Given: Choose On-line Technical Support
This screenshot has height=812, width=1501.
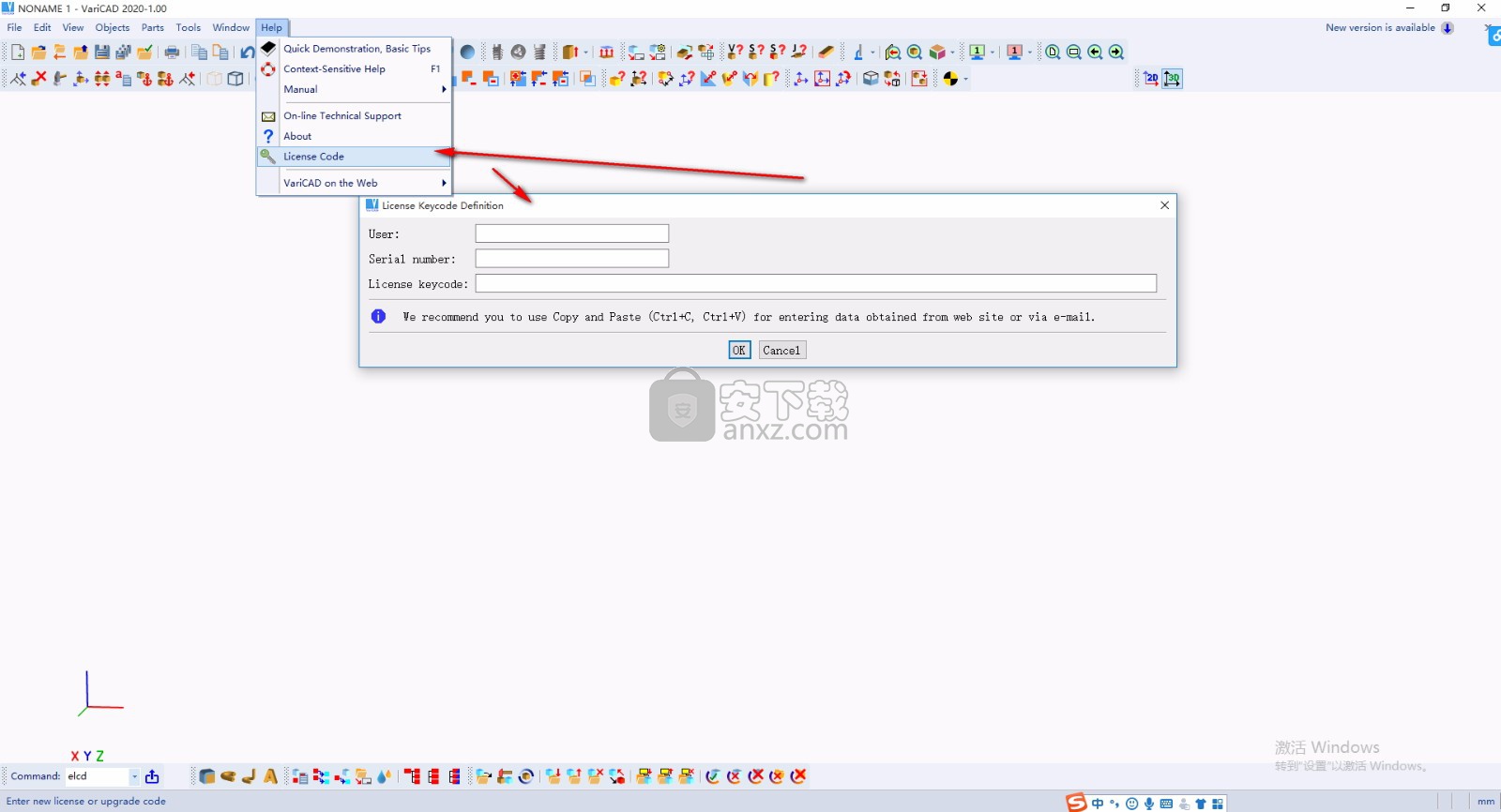Looking at the screenshot, I should [354, 116].
